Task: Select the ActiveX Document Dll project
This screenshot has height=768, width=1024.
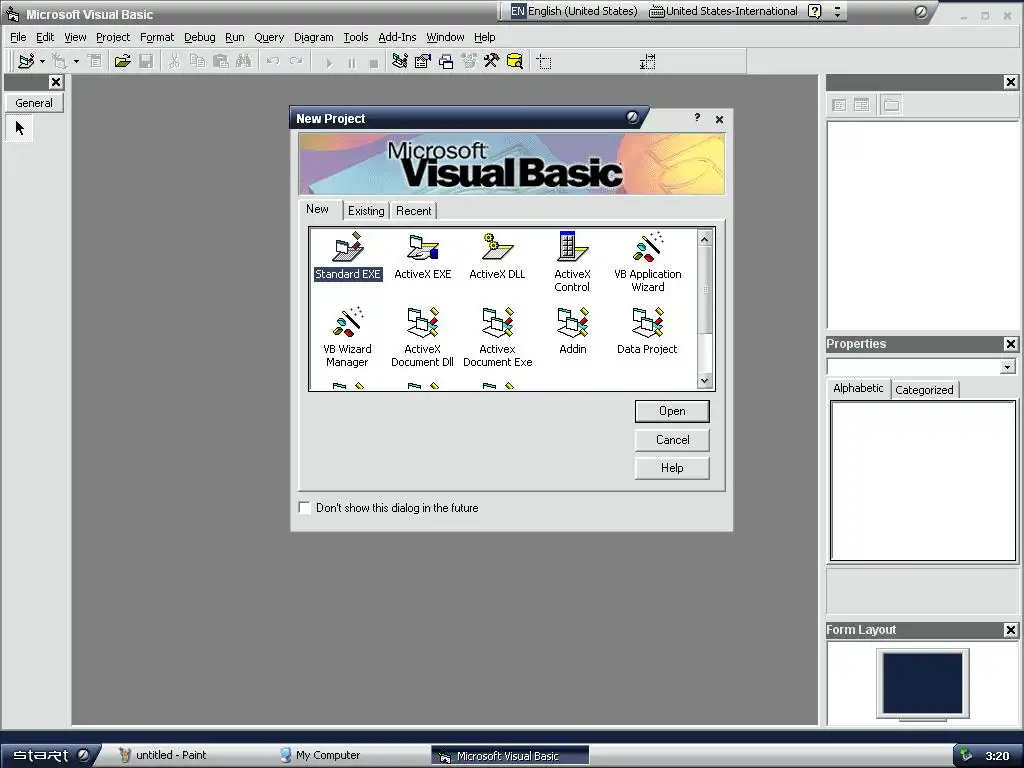Action: click(x=423, y=337)
